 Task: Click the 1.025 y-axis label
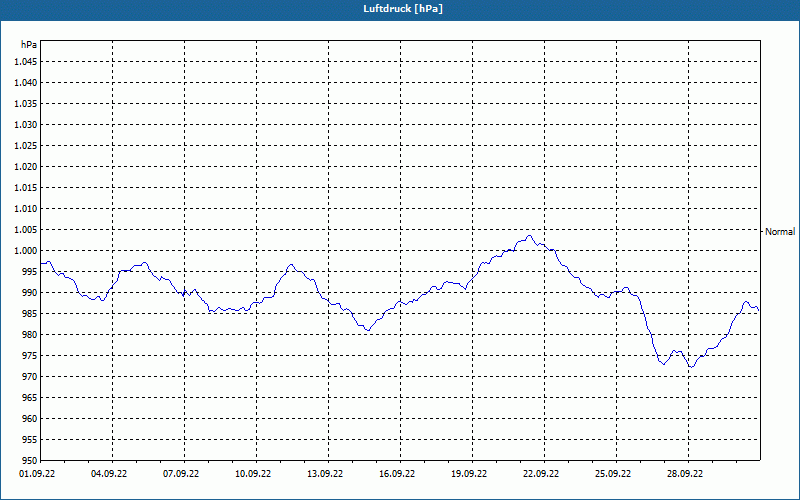tap(25, 145)
